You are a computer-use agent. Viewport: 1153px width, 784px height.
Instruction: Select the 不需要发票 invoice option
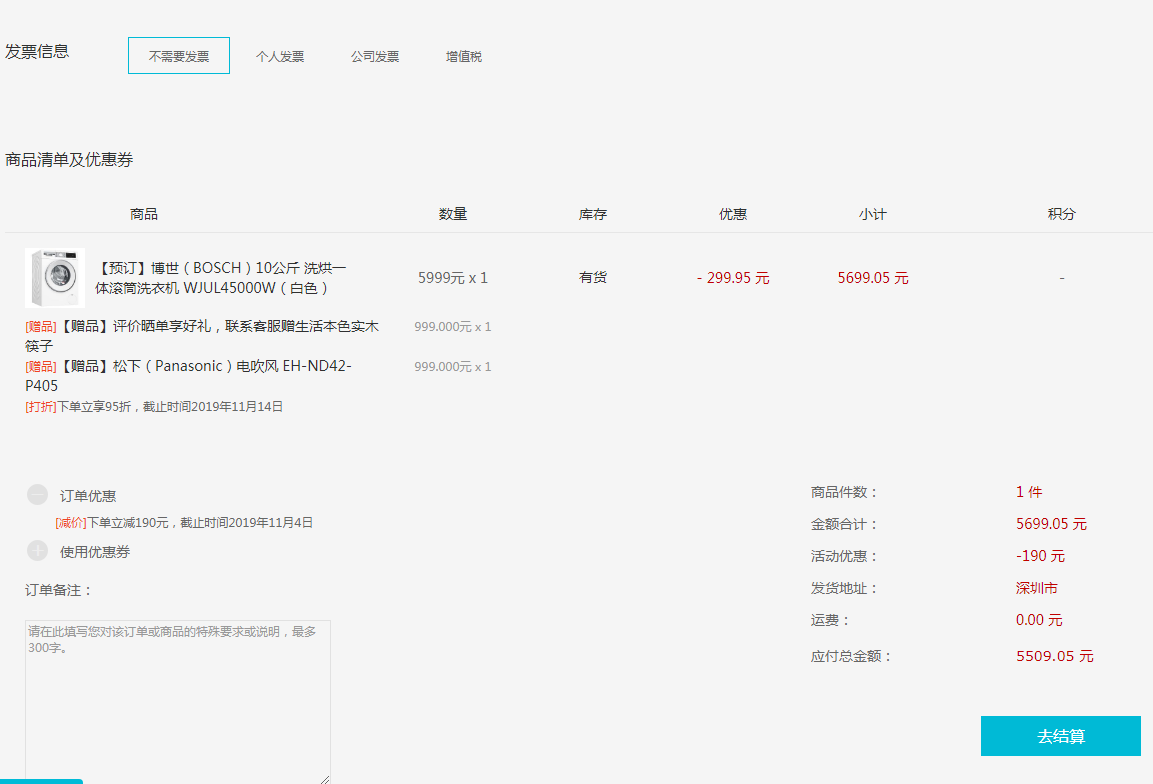[x=179, y=56]
